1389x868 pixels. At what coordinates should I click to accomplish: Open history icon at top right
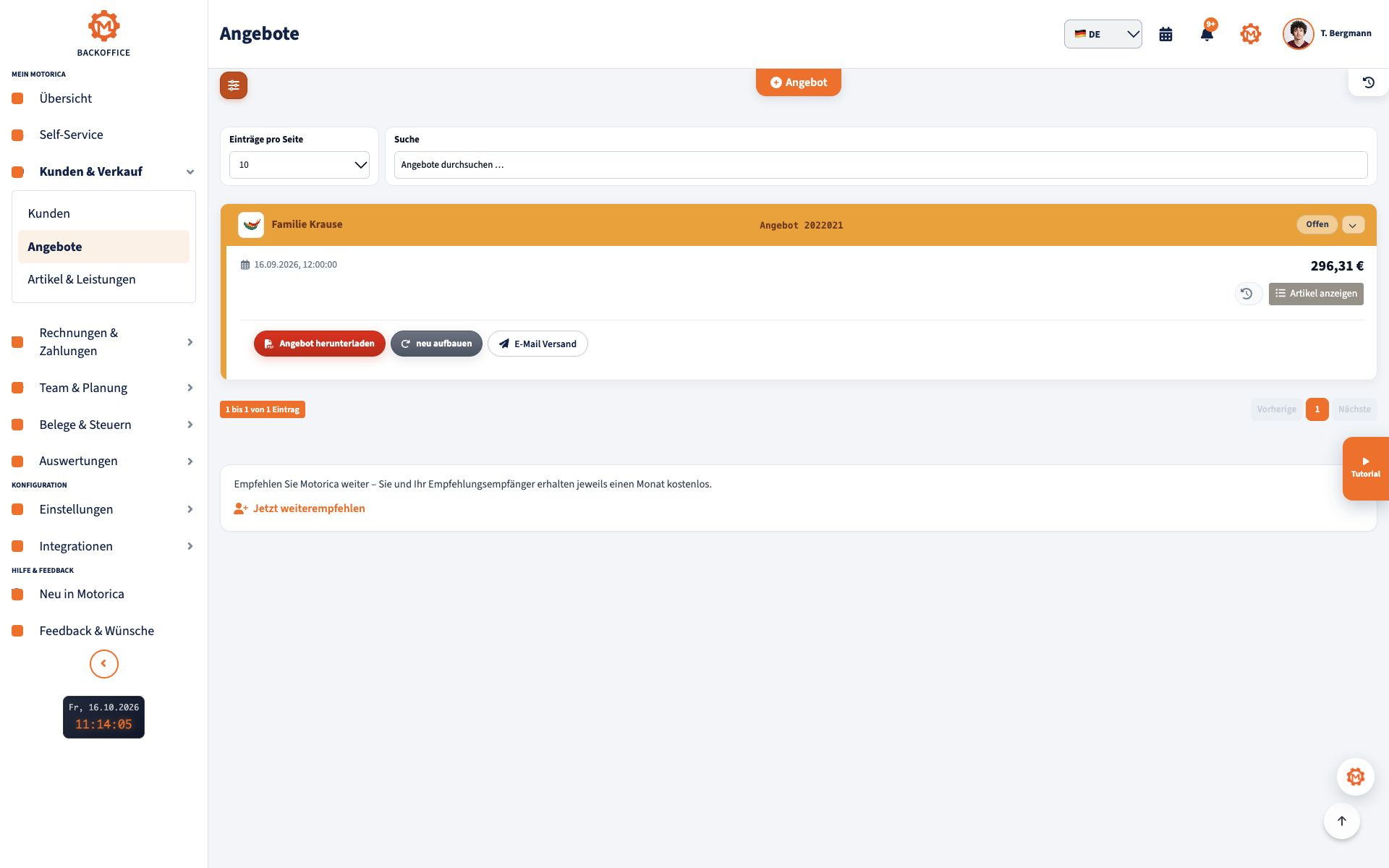[x=1368, y=82]
